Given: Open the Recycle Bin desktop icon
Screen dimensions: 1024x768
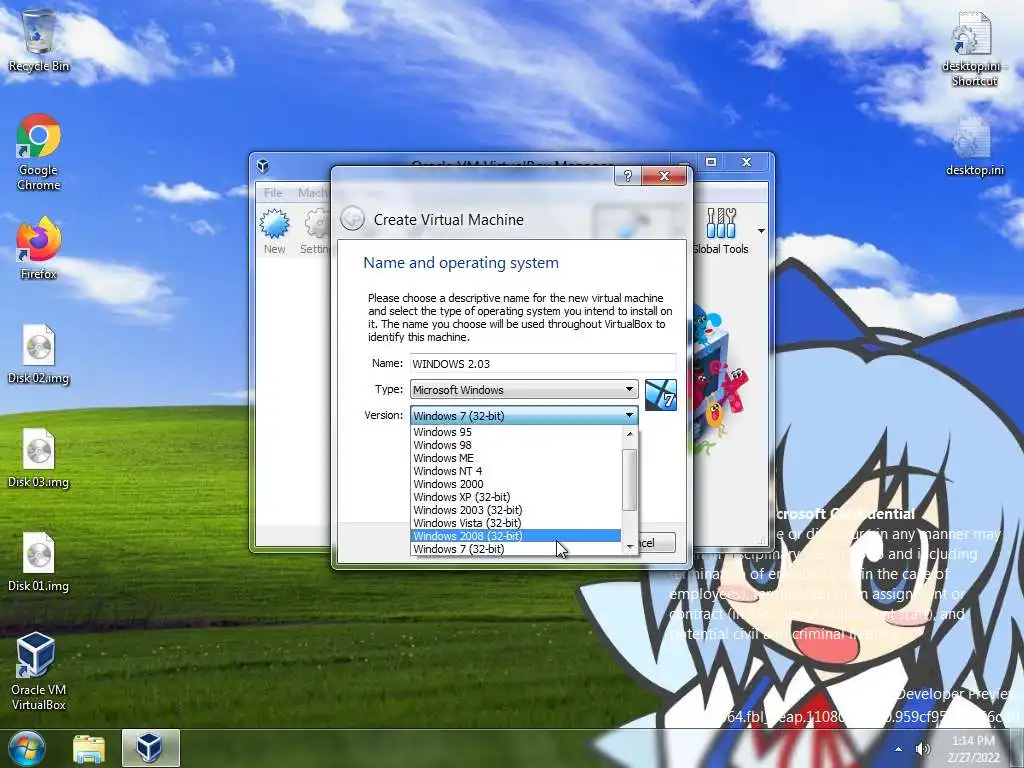Looking at the screenshot, I should (39, 40).
